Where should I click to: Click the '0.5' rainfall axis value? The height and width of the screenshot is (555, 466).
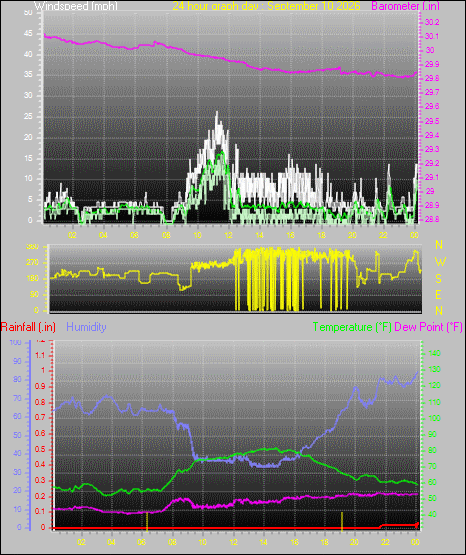tap(40, 450)
